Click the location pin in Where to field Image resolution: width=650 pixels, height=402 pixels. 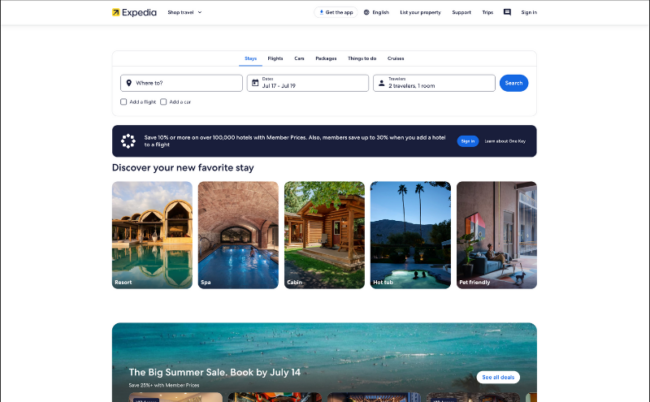pos(129,83)
